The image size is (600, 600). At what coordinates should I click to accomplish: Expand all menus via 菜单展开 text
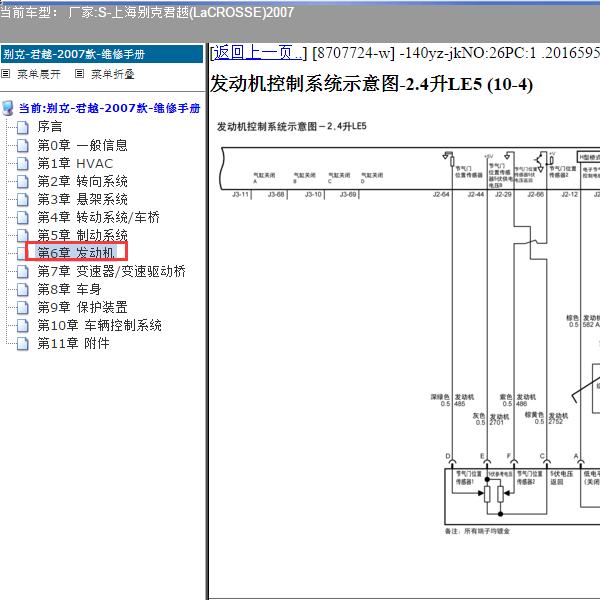38,74
